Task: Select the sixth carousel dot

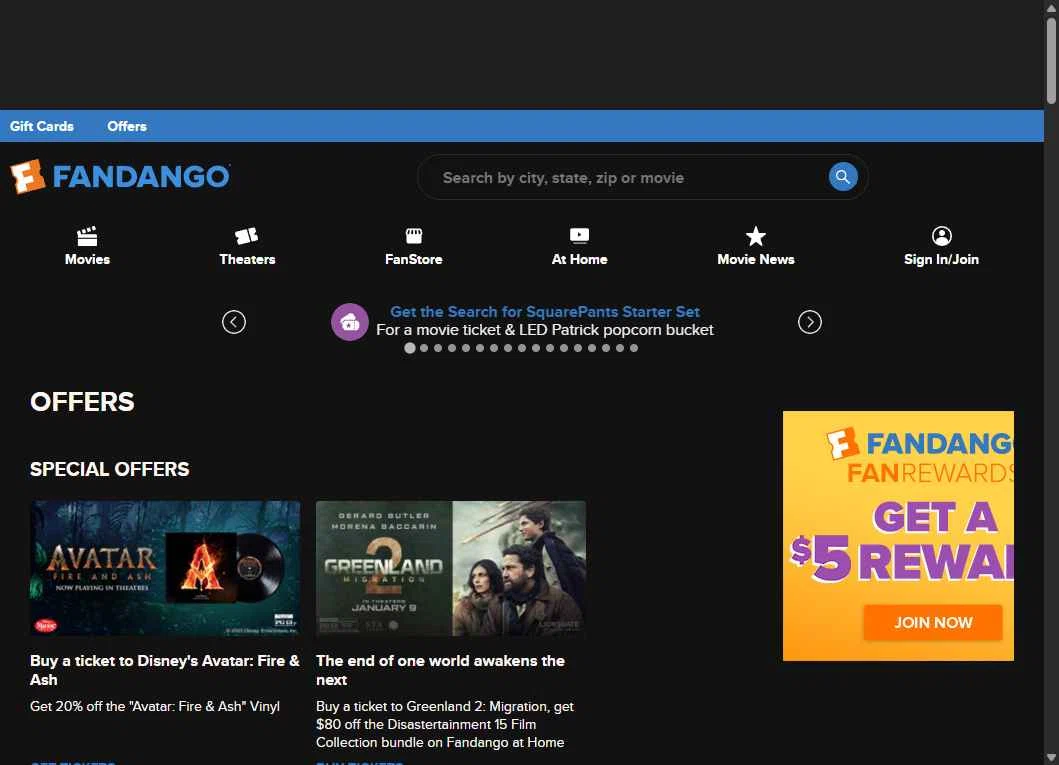Action: (x=480, y=348)
